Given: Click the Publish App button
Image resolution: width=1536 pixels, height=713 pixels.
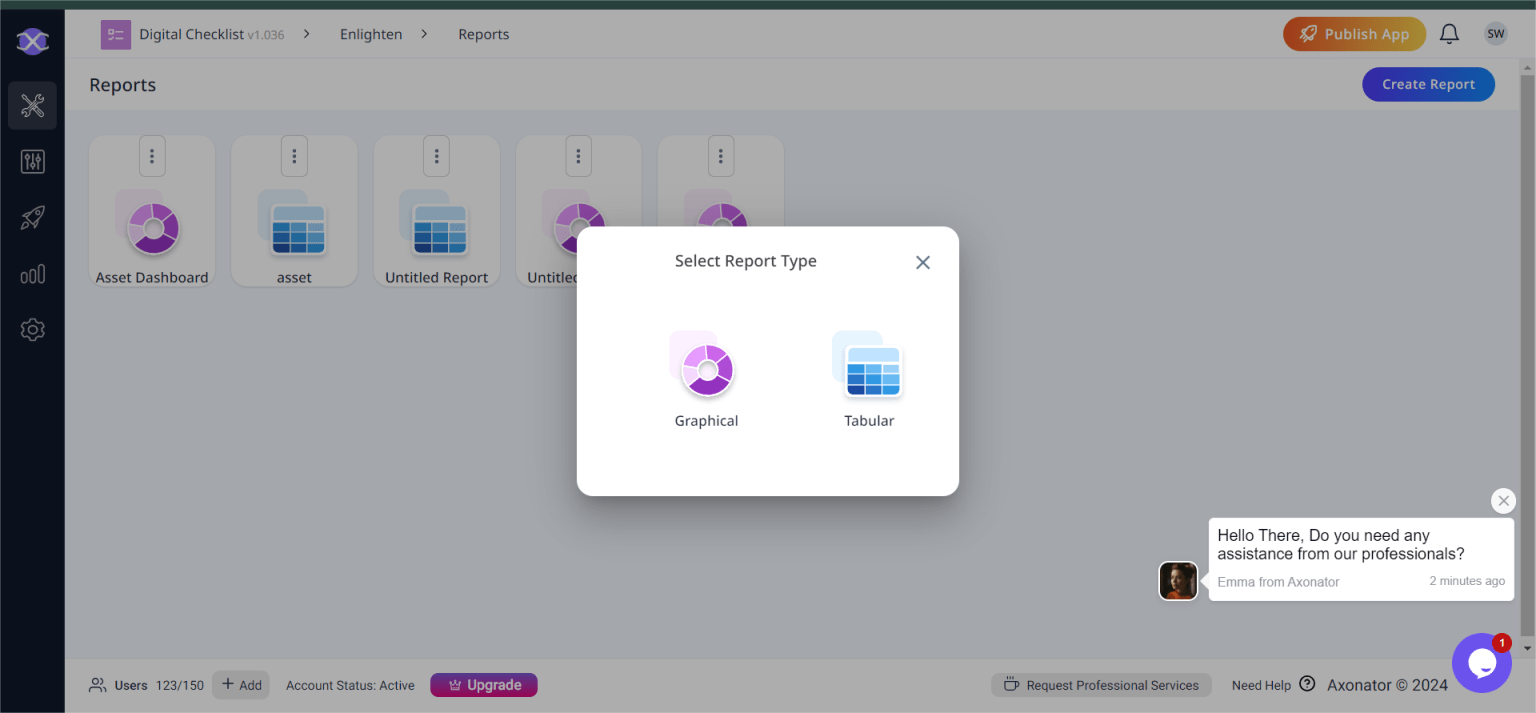Looking at the screenshot, I should point(1354,33).
